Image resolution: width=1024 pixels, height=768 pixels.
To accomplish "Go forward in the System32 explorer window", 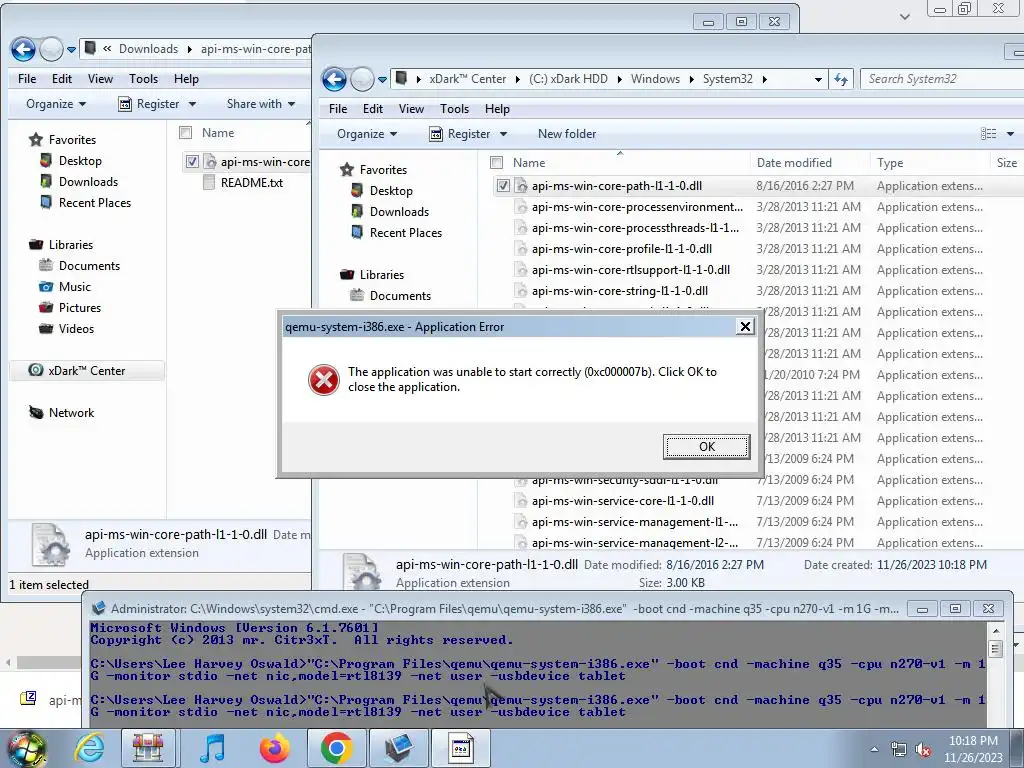I will point(362,80).
